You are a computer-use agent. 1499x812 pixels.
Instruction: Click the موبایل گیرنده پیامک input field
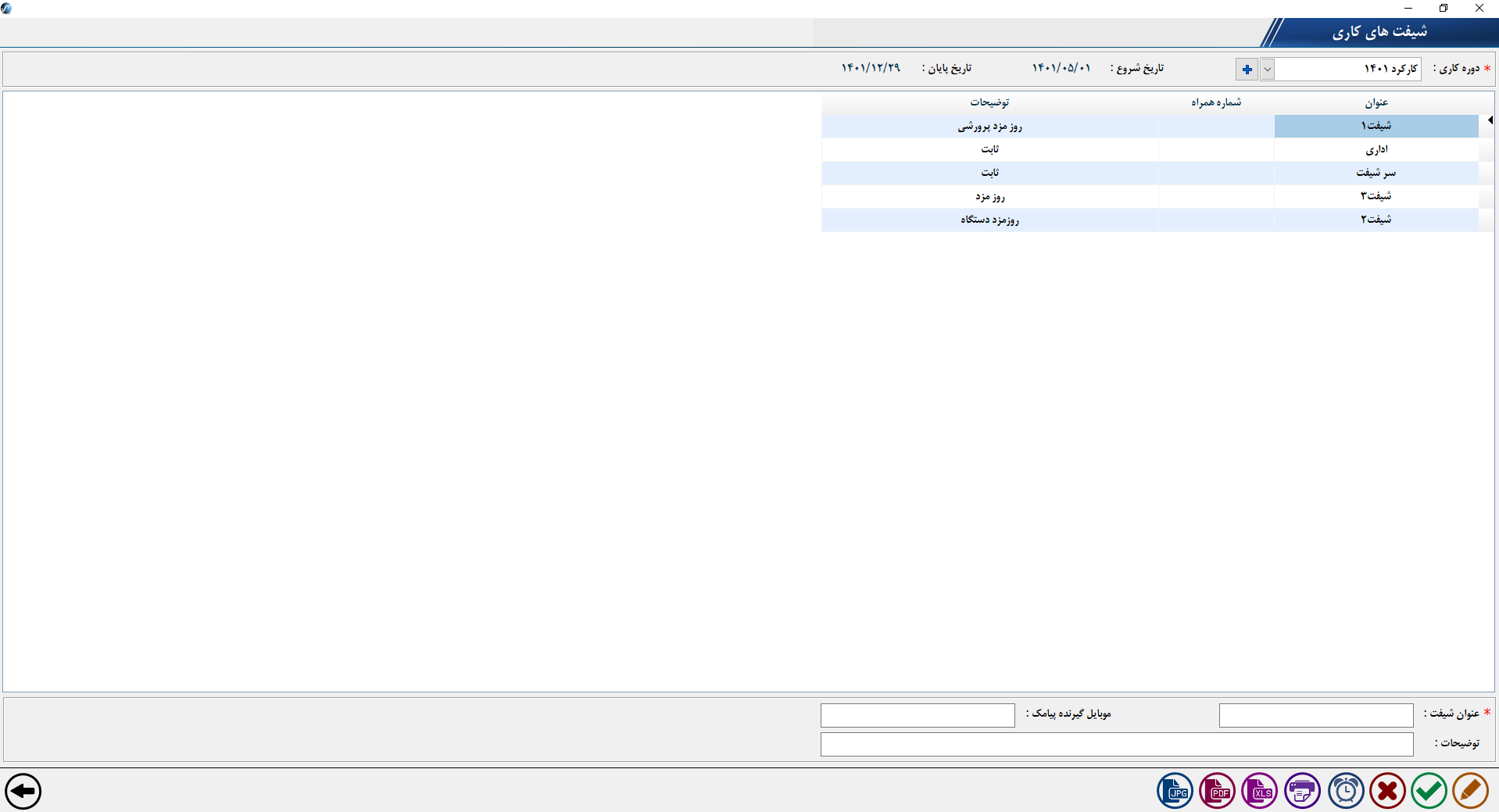coord(917,715)
